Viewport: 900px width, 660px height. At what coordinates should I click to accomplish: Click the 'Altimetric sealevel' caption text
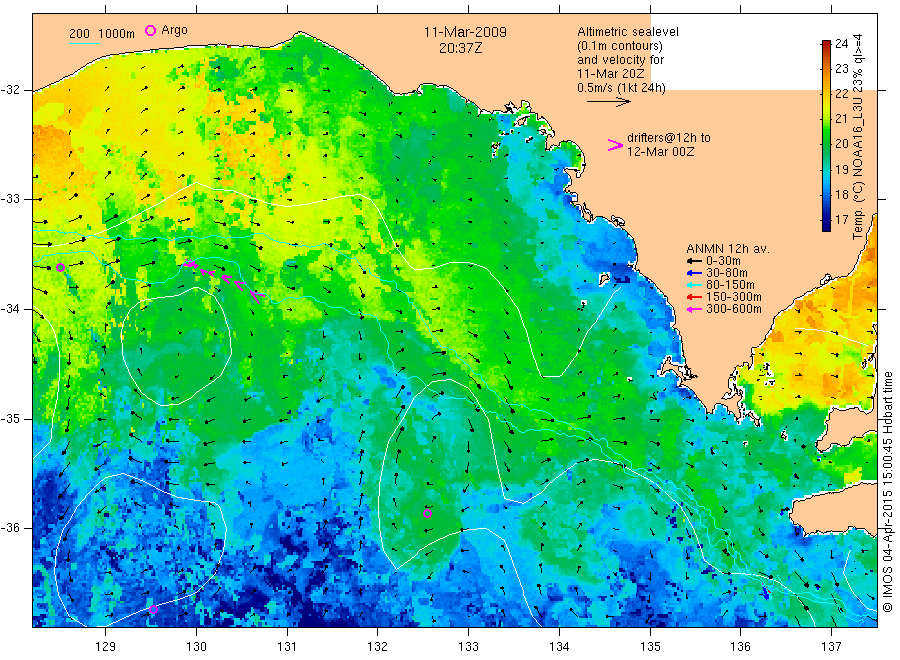click(627, 32)
